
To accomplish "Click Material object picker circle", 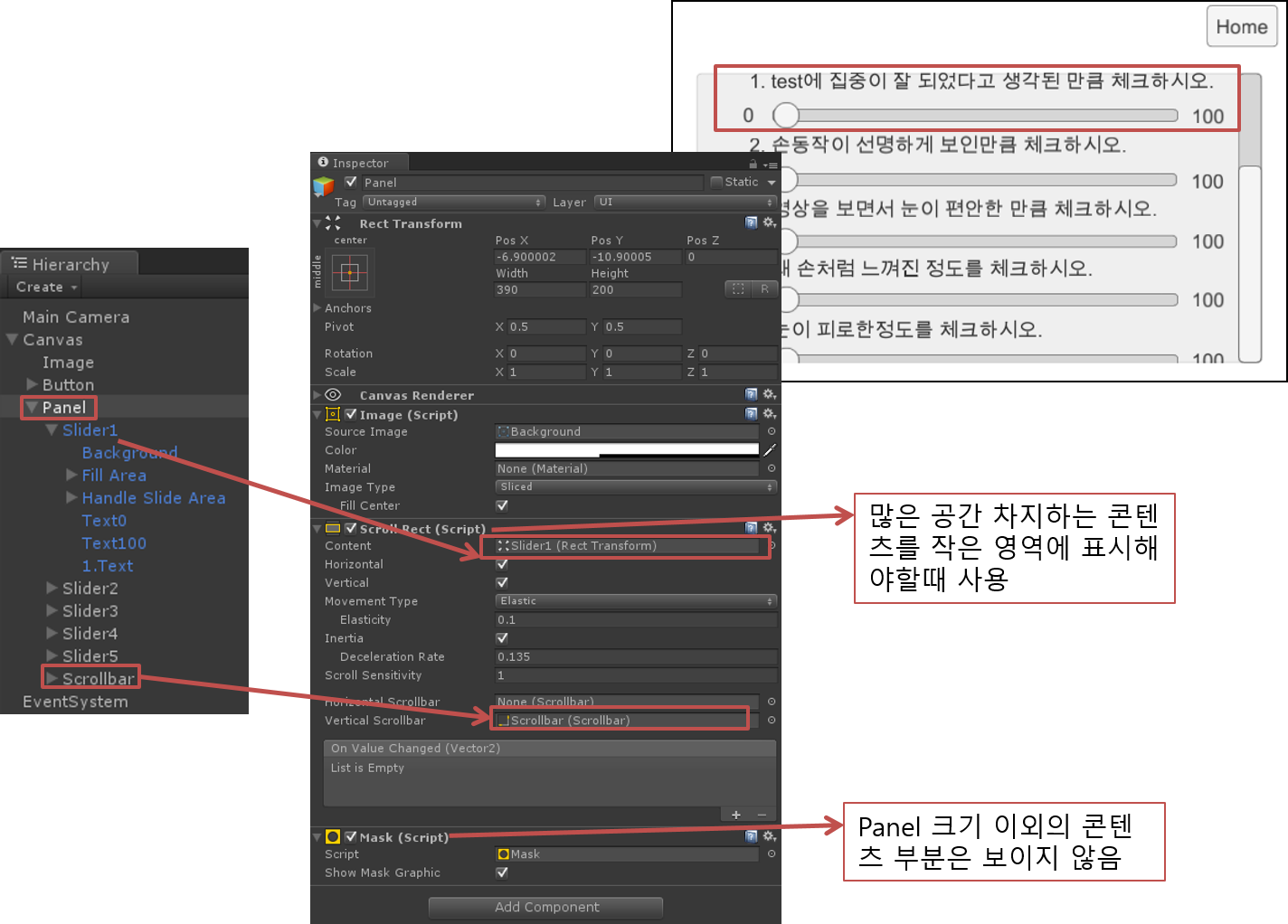I will [x=772, y=468].
